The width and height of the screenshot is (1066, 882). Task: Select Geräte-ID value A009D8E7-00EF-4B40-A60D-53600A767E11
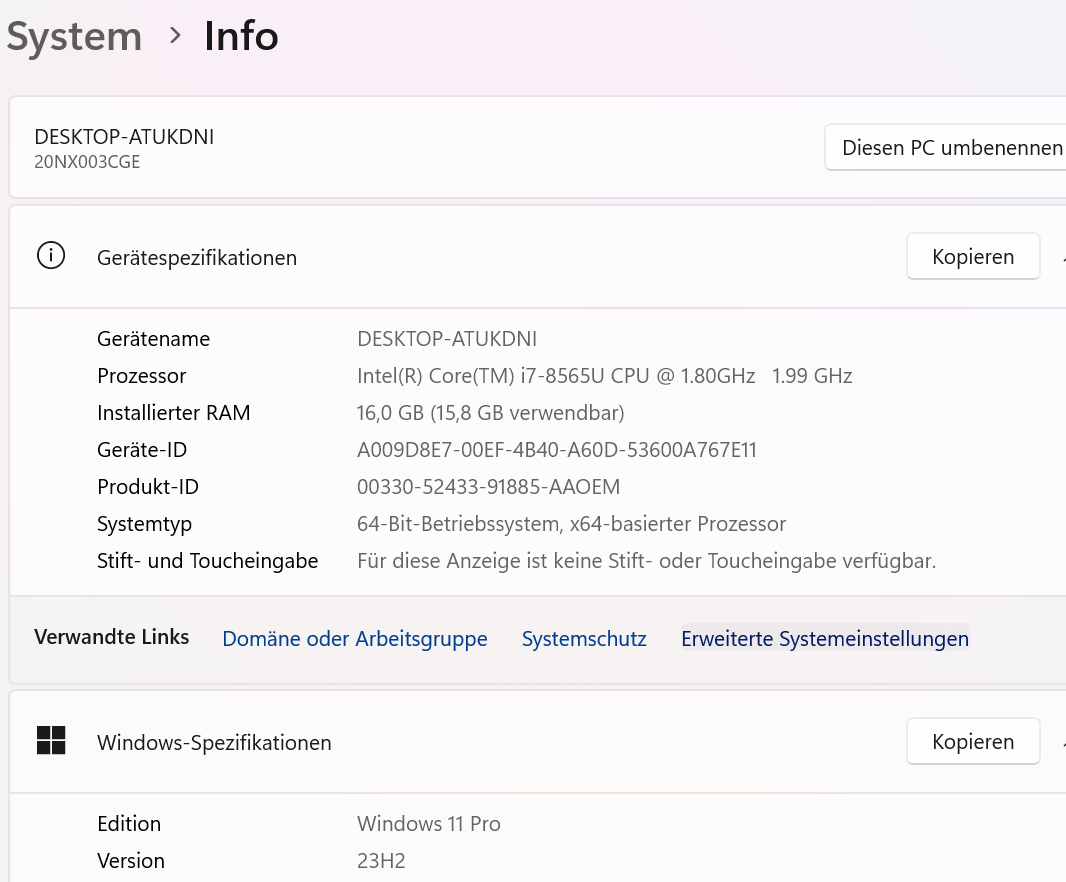coord(557,450)
